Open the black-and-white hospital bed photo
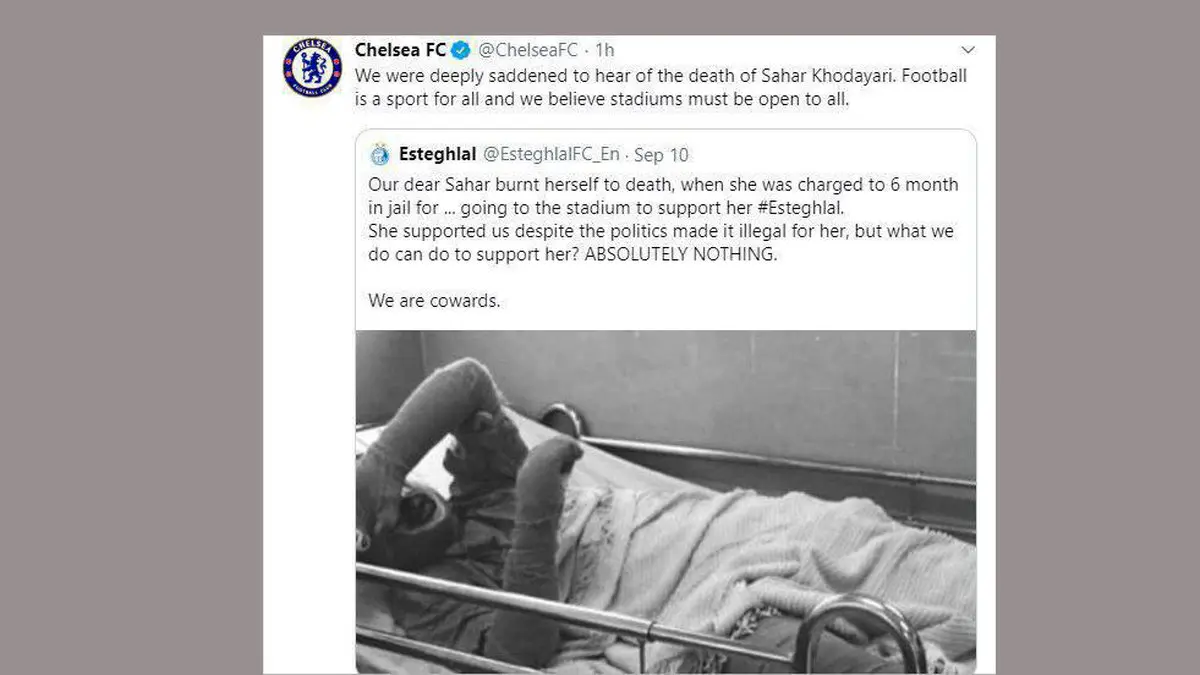Image resolution: width=1200 pixels, height=675 pixels. [666, 502]
